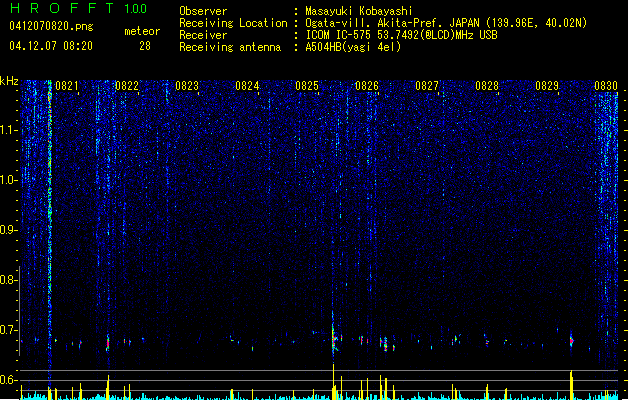The image size is (629, 400).
Task: Click the 0.8 frequency axis label
Action: tap(9, 280)
